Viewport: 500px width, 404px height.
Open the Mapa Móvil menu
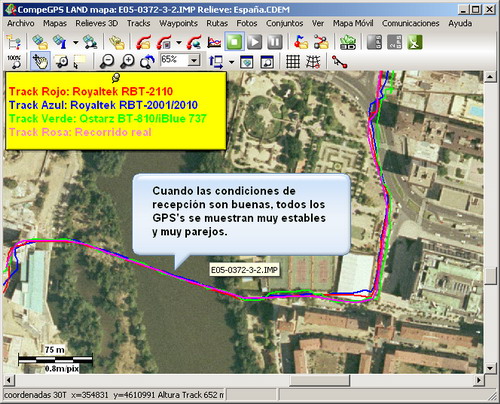tap(353, 23)
